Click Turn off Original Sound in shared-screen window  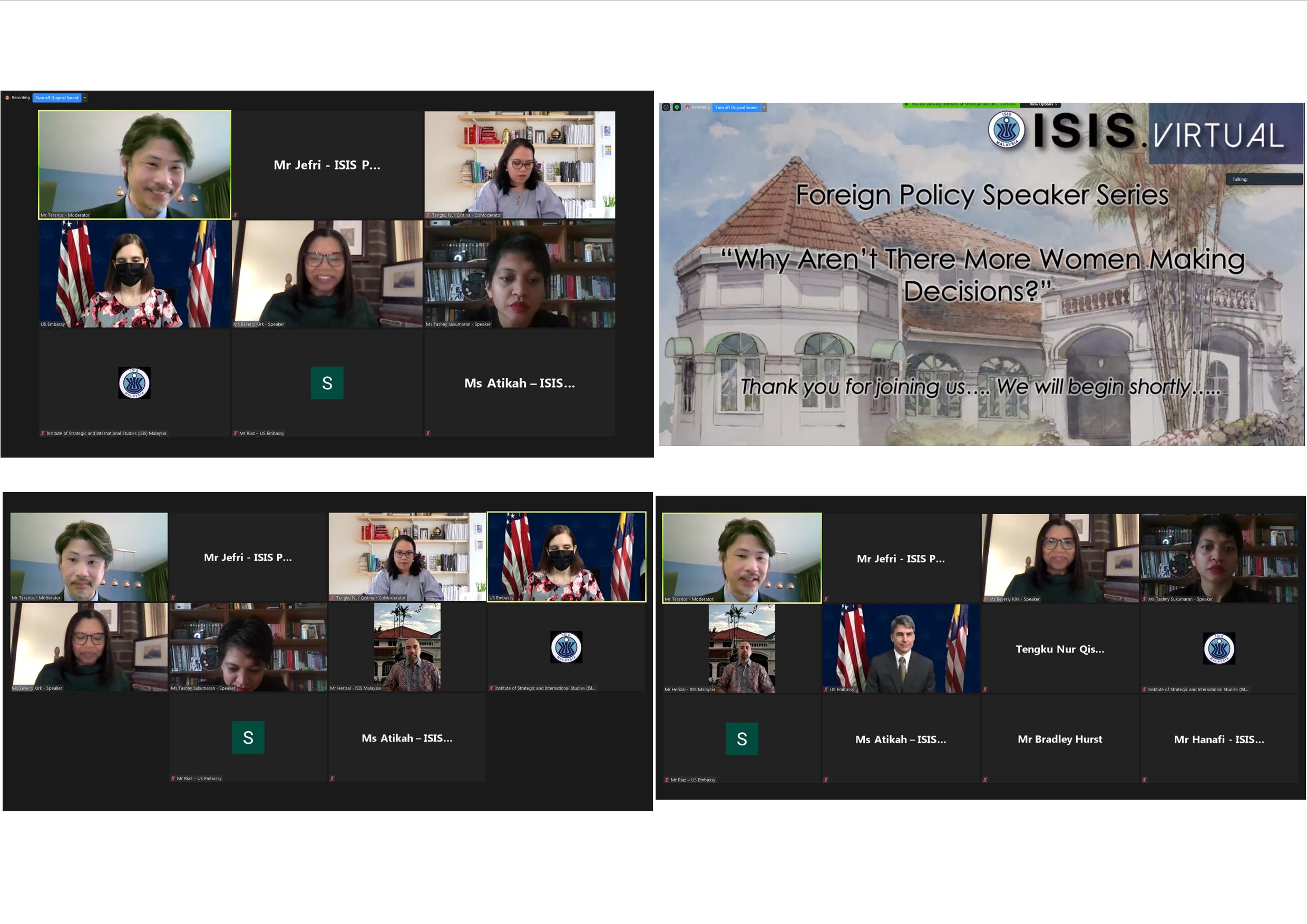pyautogui.click(x=737, y=107)
